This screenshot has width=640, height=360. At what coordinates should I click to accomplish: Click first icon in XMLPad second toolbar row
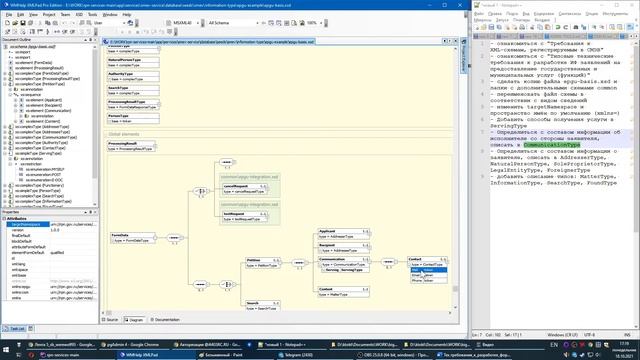point(7,31)
